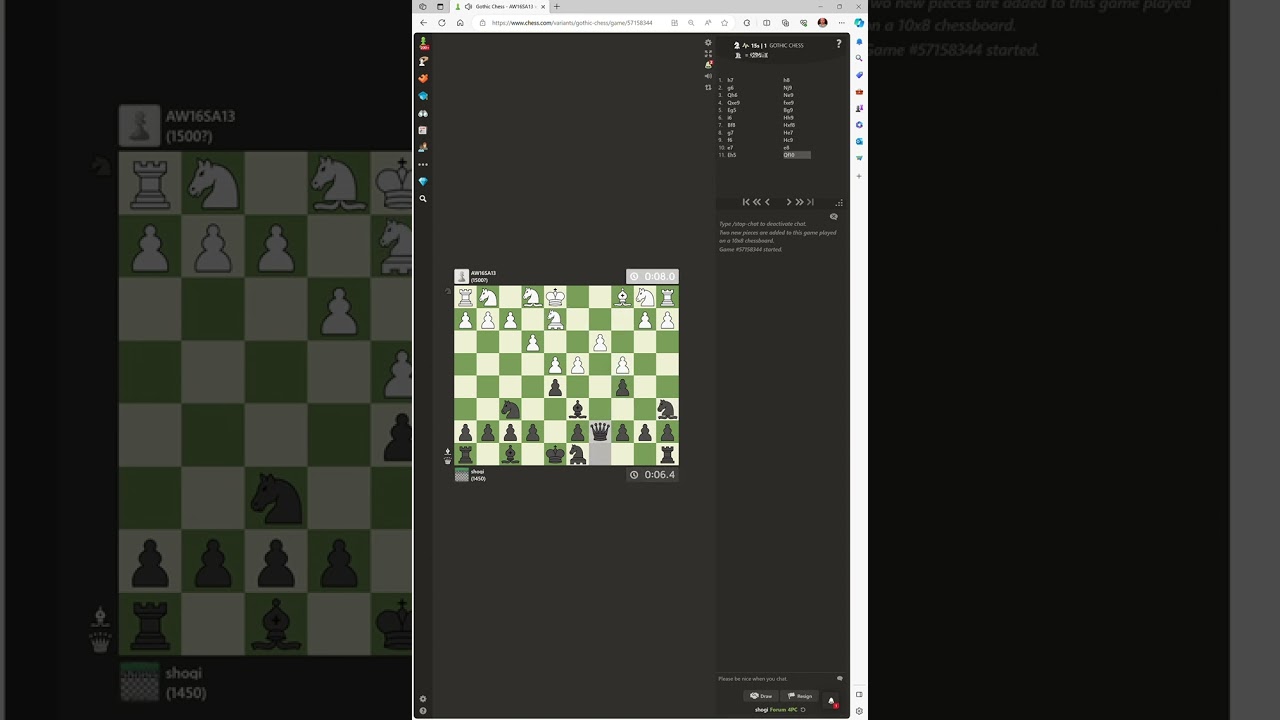Screen dimensions: 1280x720
Task: Open browser Settings and more menu
Action: click(x=841, y=23)
